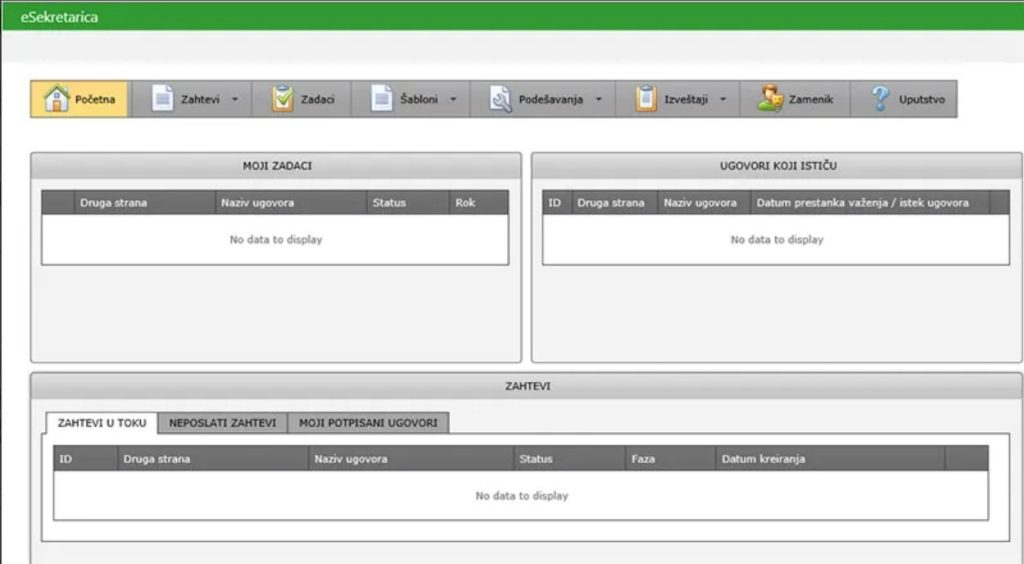Click the Izveštaji report clipboard icon
1024x564 pixels.
click(x=646, y=99)
